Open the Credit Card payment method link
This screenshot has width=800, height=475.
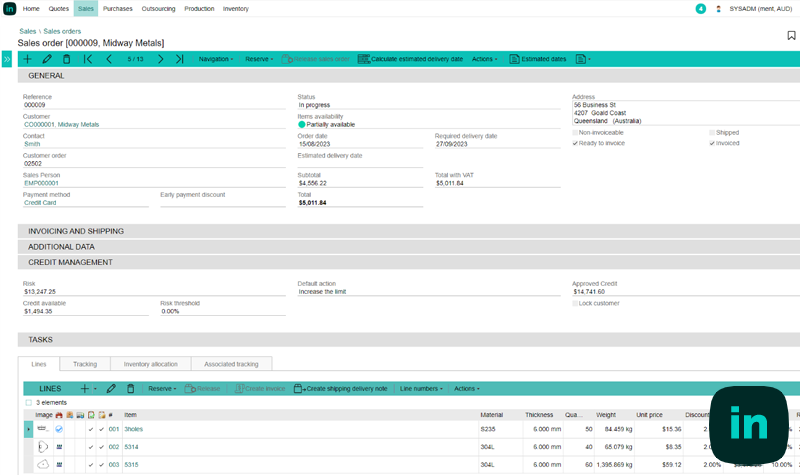click(40, 203)
